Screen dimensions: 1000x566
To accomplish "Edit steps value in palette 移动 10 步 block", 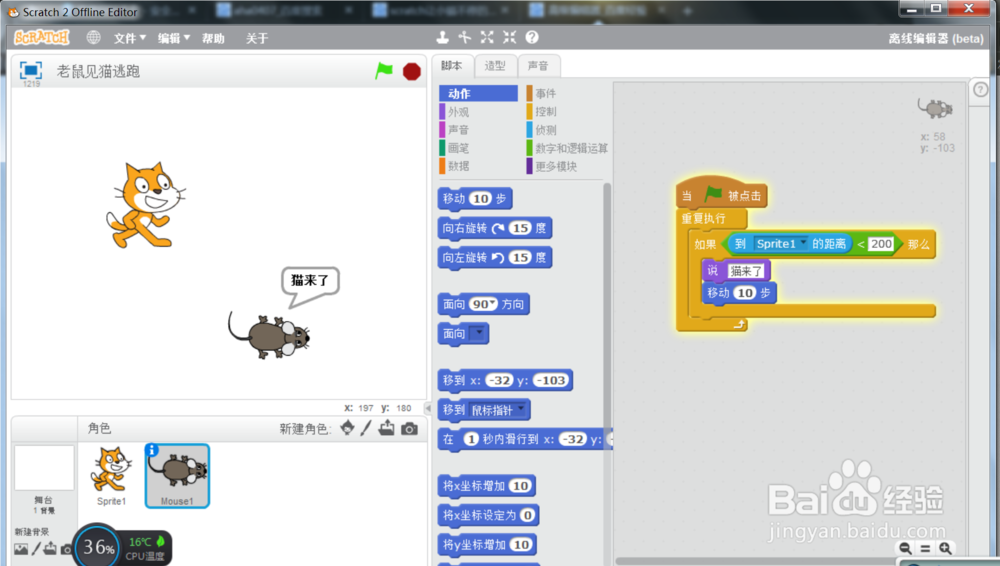I will click(x=481, y=198).
